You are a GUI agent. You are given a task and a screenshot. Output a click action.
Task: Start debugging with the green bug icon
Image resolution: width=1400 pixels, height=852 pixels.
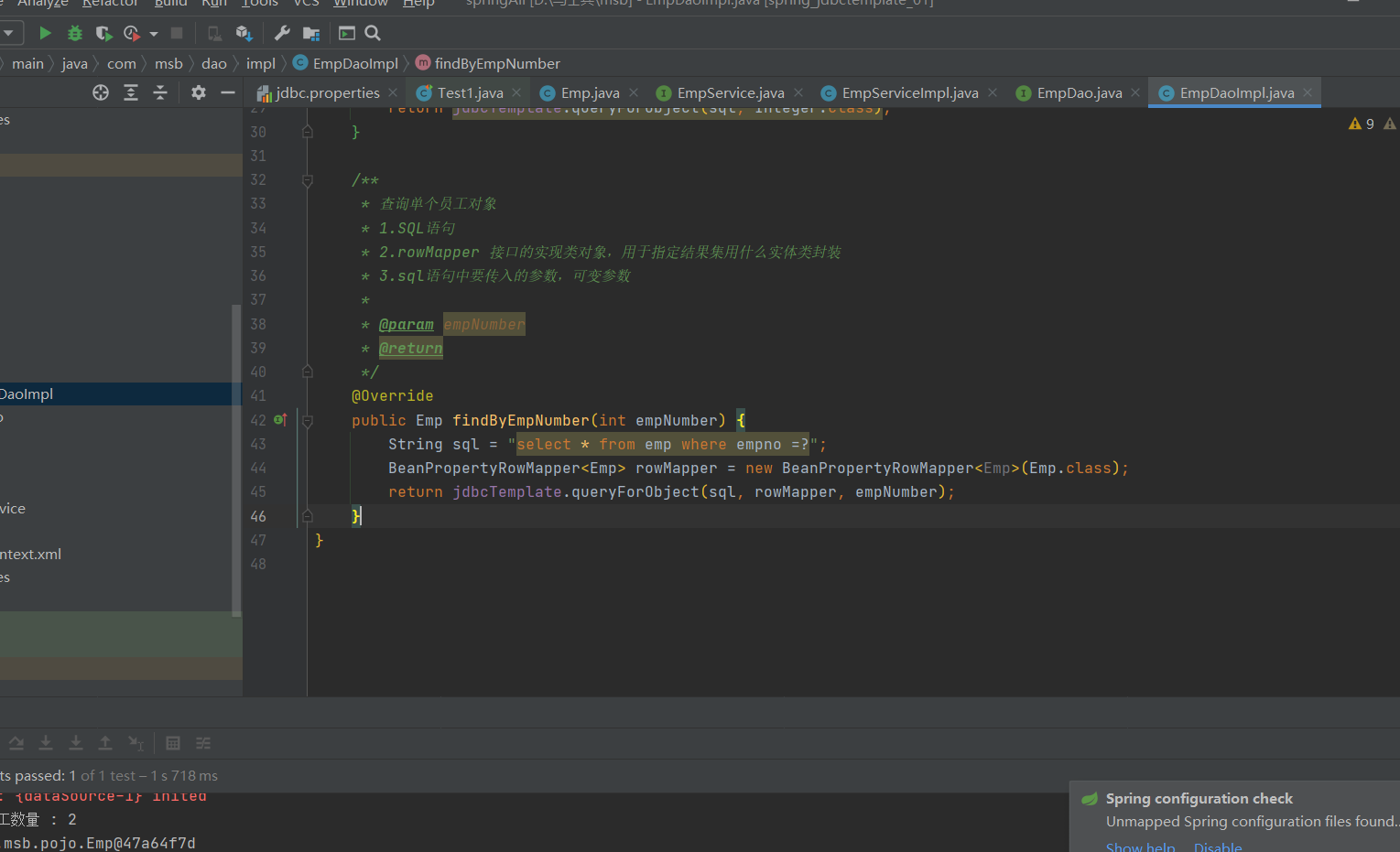coord(75,33)
